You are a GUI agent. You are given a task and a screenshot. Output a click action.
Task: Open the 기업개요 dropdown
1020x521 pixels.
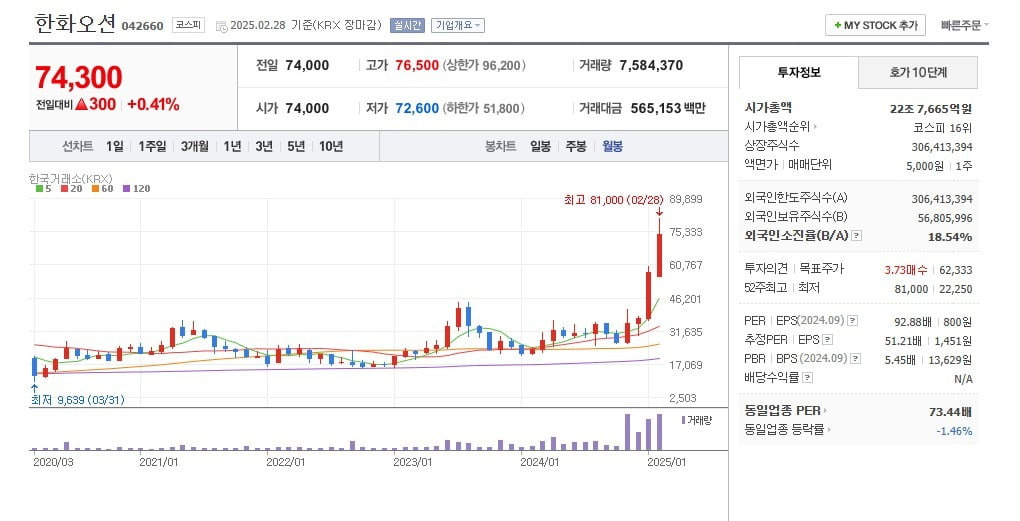(457, 25)
